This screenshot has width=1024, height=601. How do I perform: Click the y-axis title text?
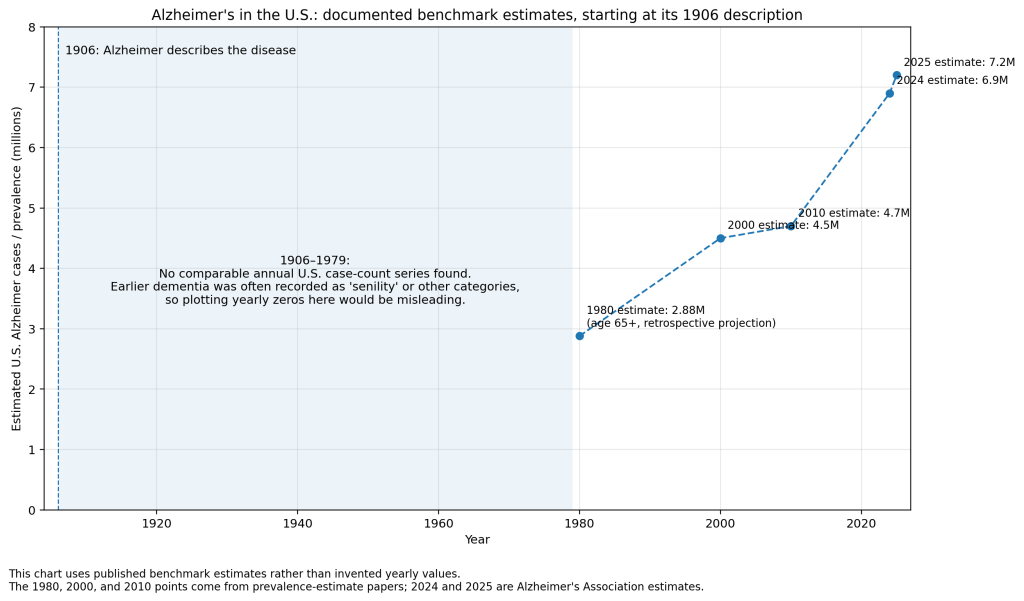17,268
